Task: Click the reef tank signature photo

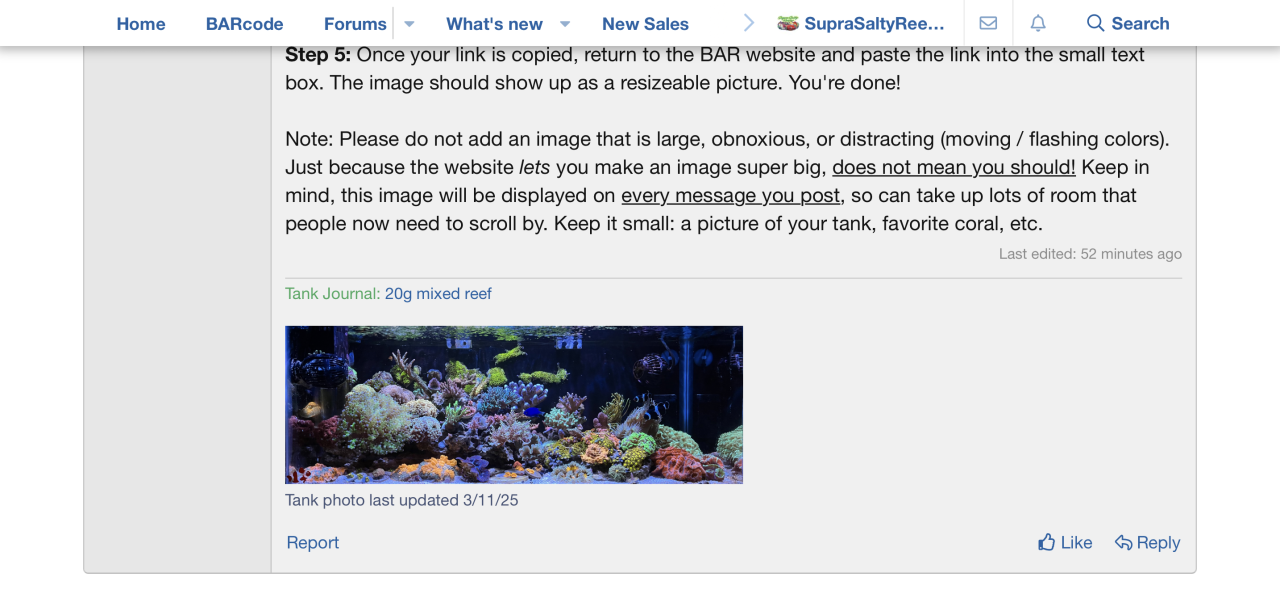Action: pos(514,404)
